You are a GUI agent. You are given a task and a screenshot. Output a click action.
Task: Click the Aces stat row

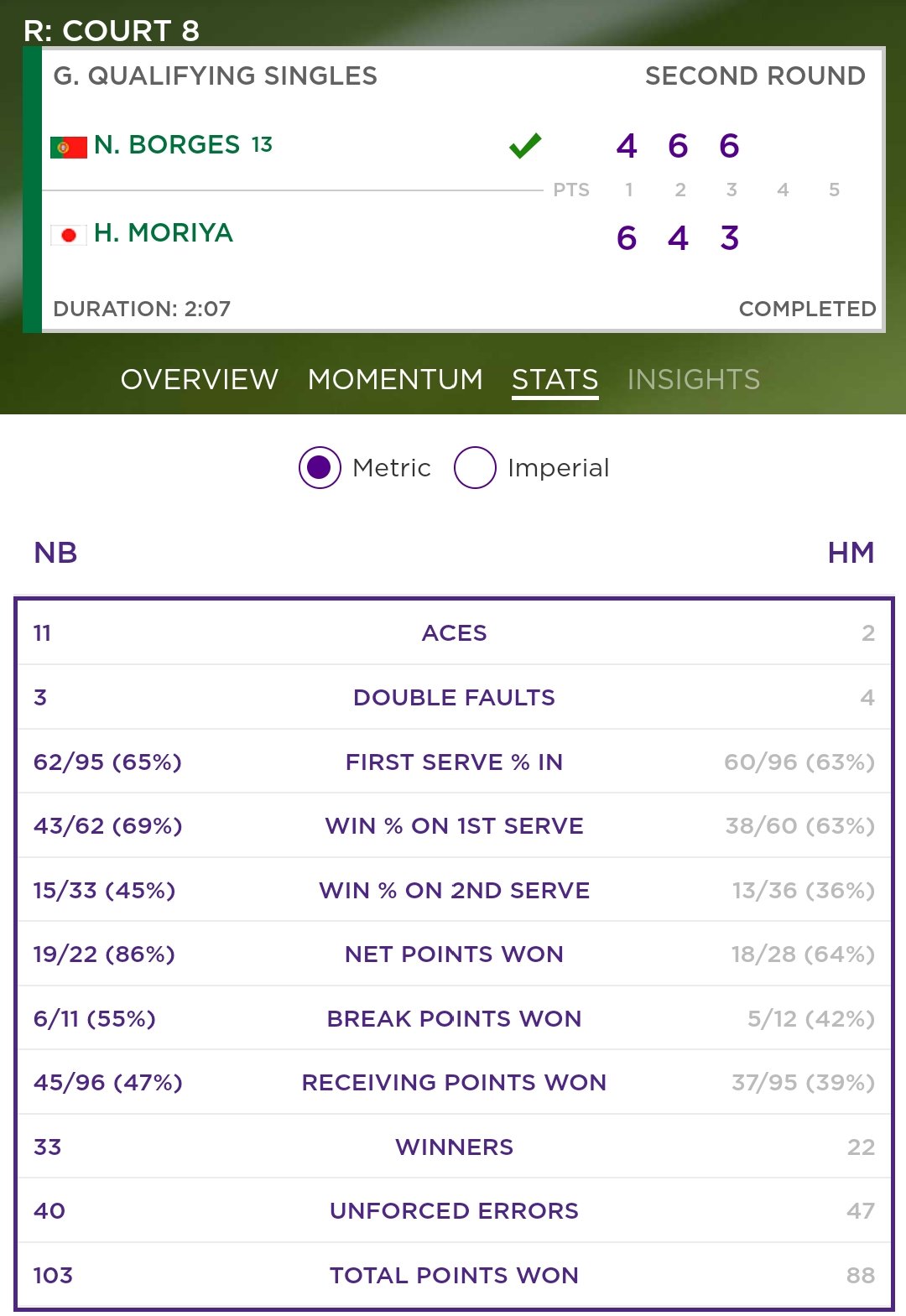click(x=454, y=633)
